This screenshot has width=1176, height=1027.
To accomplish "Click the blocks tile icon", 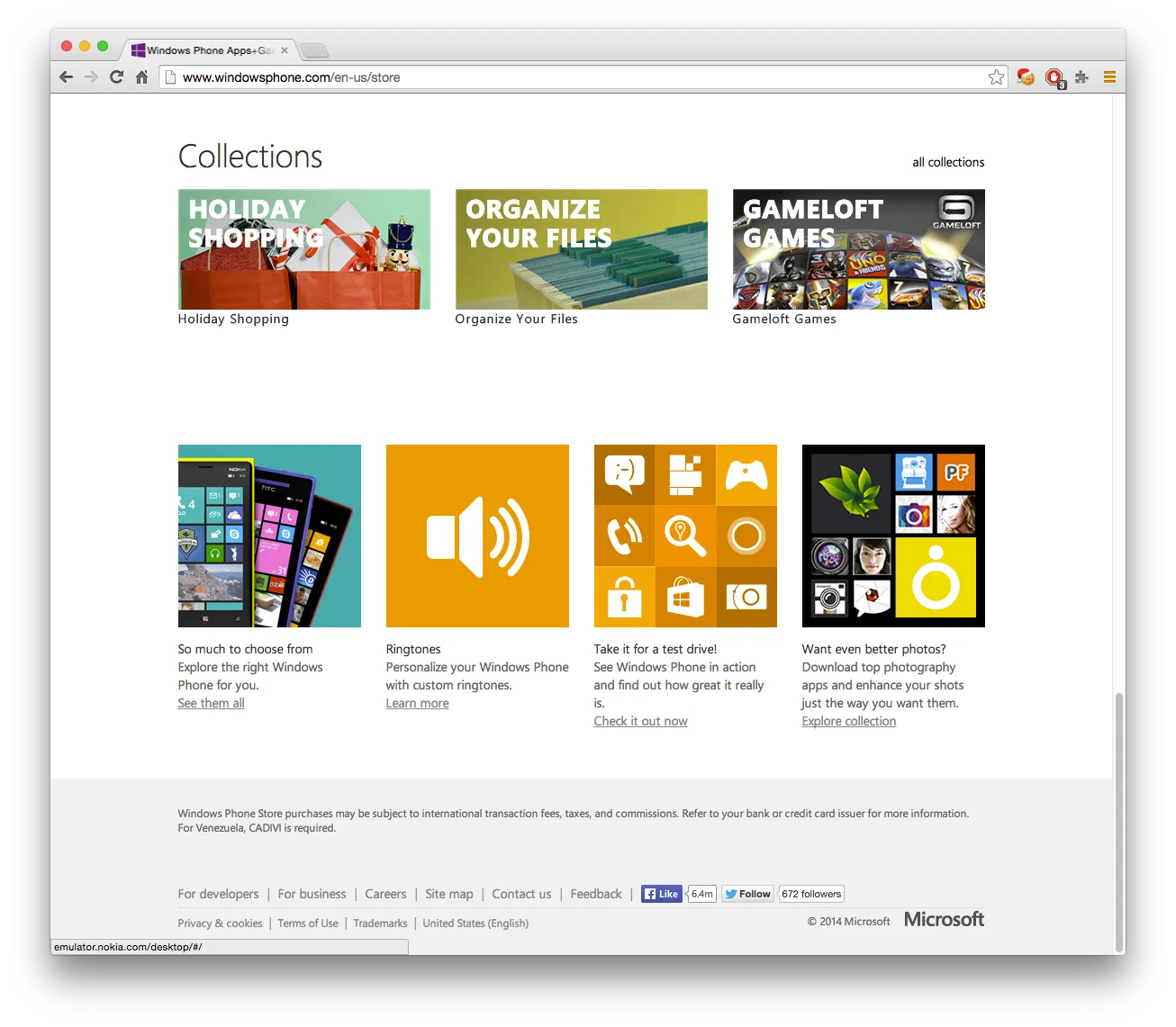I will [x=685, y=473].
